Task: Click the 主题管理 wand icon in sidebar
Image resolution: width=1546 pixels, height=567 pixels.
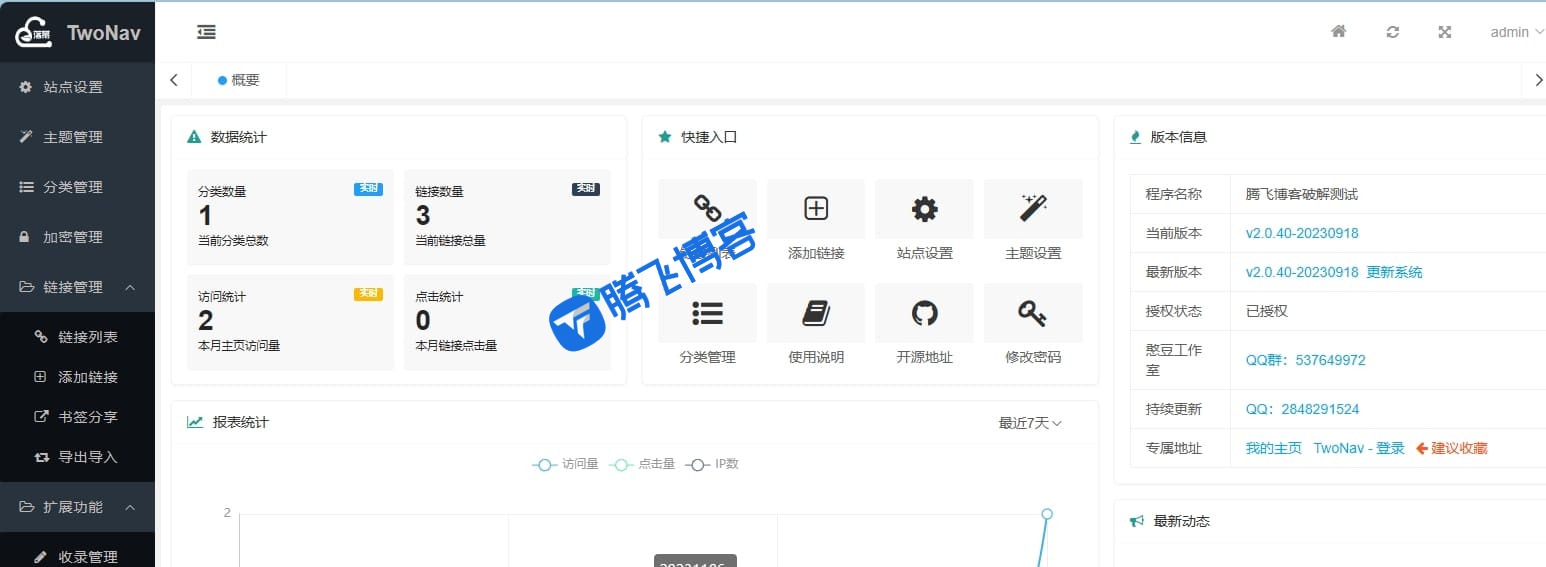Action: pyautogui.click(x=26, y=137)
